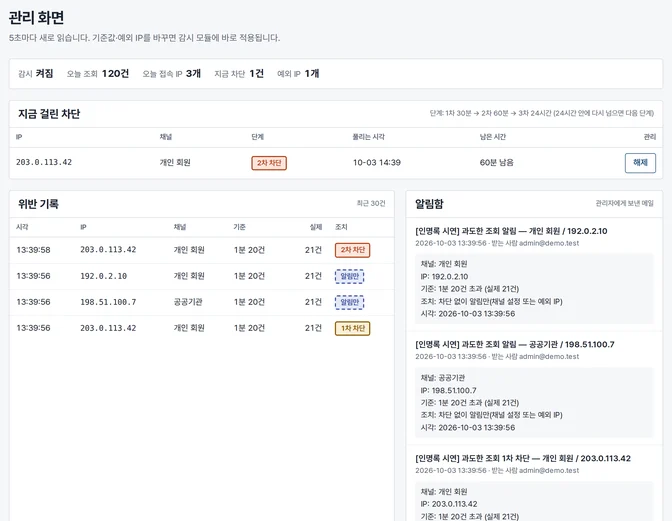Click the release time 10-03 14:39
The width and height of the screenshot is (672, 521).
[x=377, y=162]
